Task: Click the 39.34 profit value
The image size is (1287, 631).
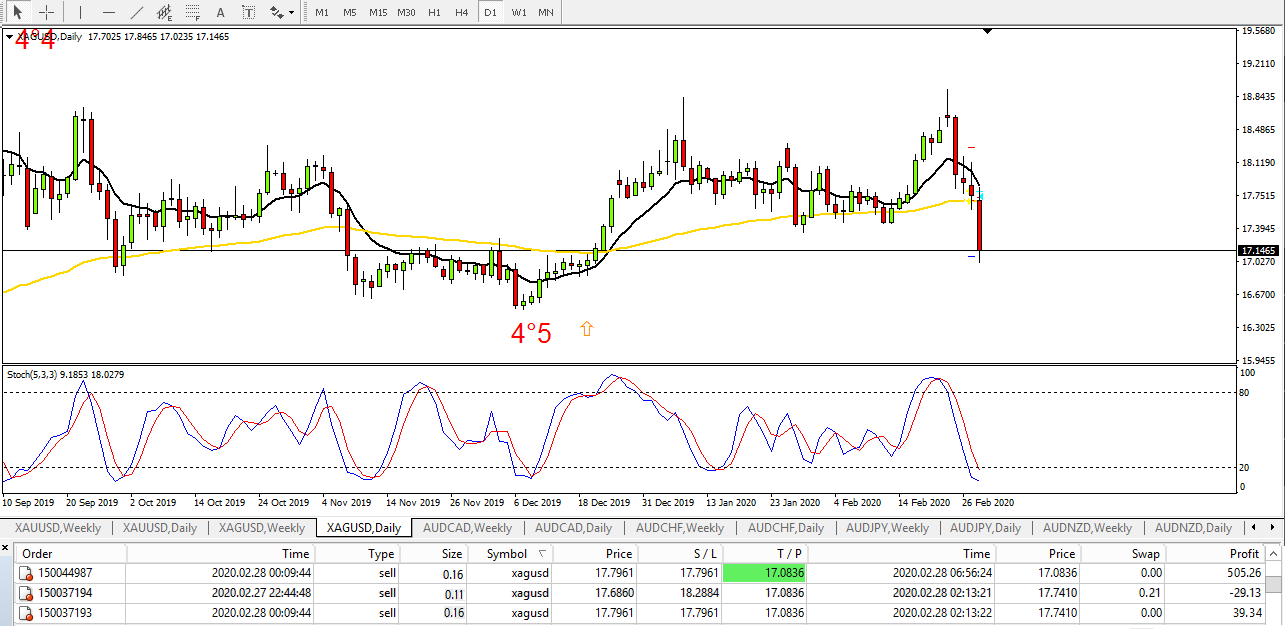Action: (1246, 613)
